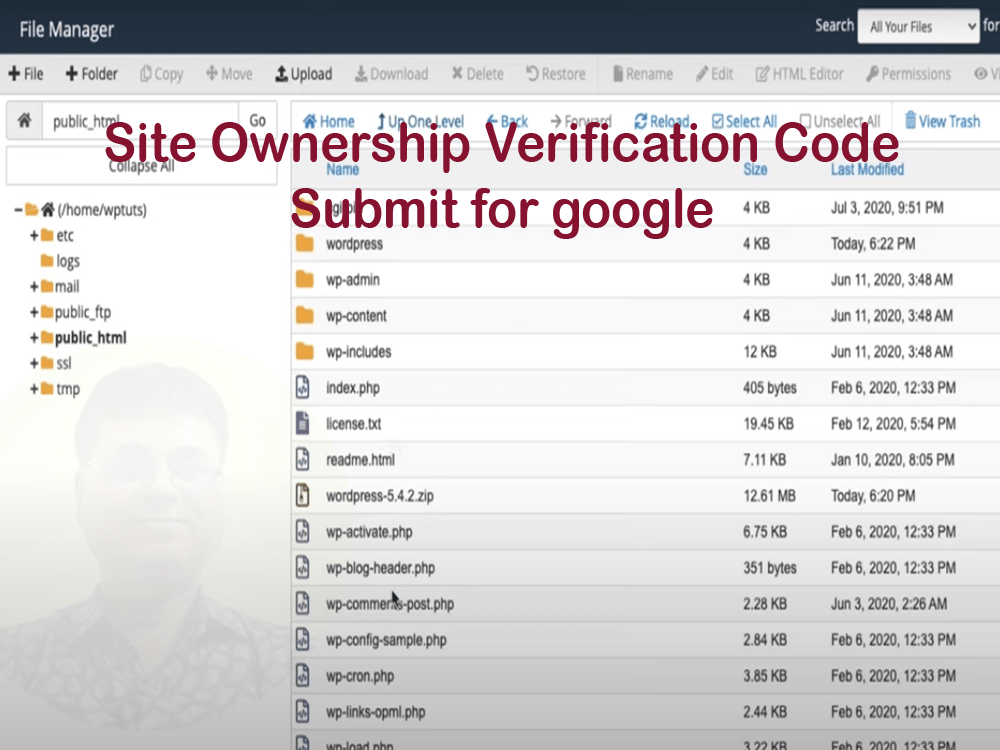This screenshot has height=750, width=1000.
Task: Open the HTML Editor tool
Action: pyautogui.click(x=799, y=74)
